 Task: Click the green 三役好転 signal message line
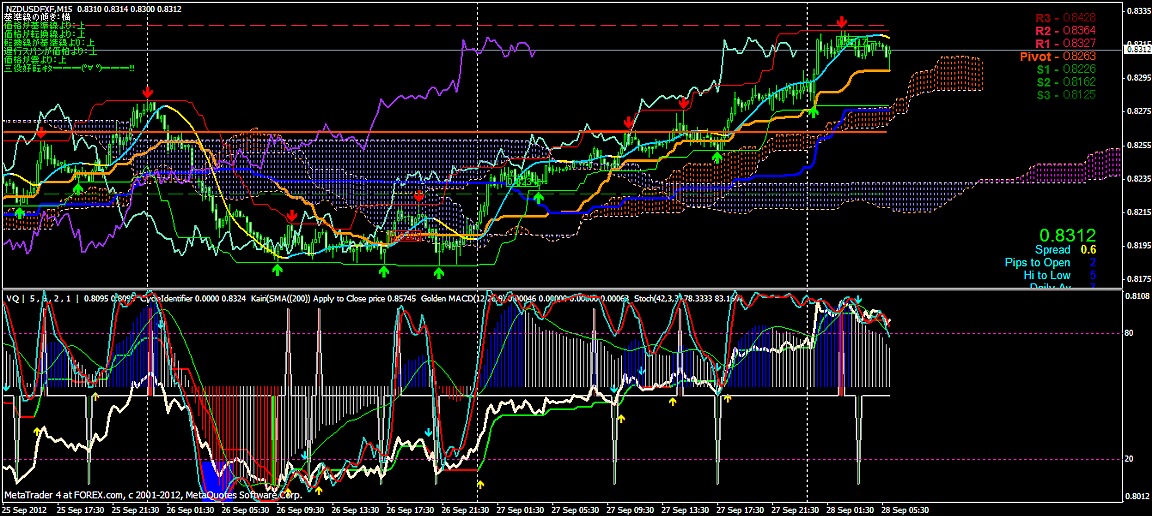pos(69,68)
